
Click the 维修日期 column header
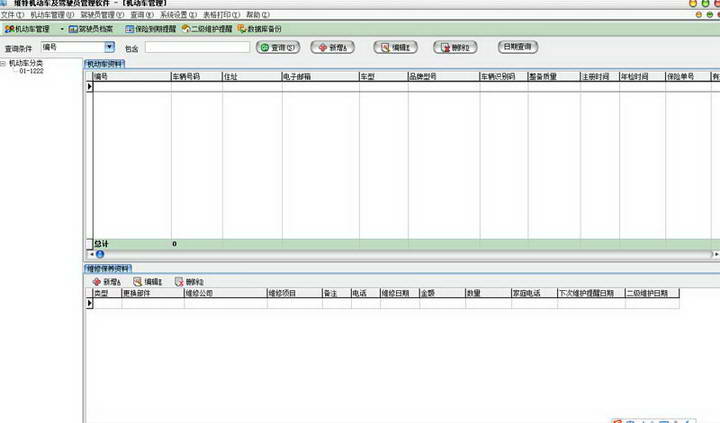click(399, 293)
